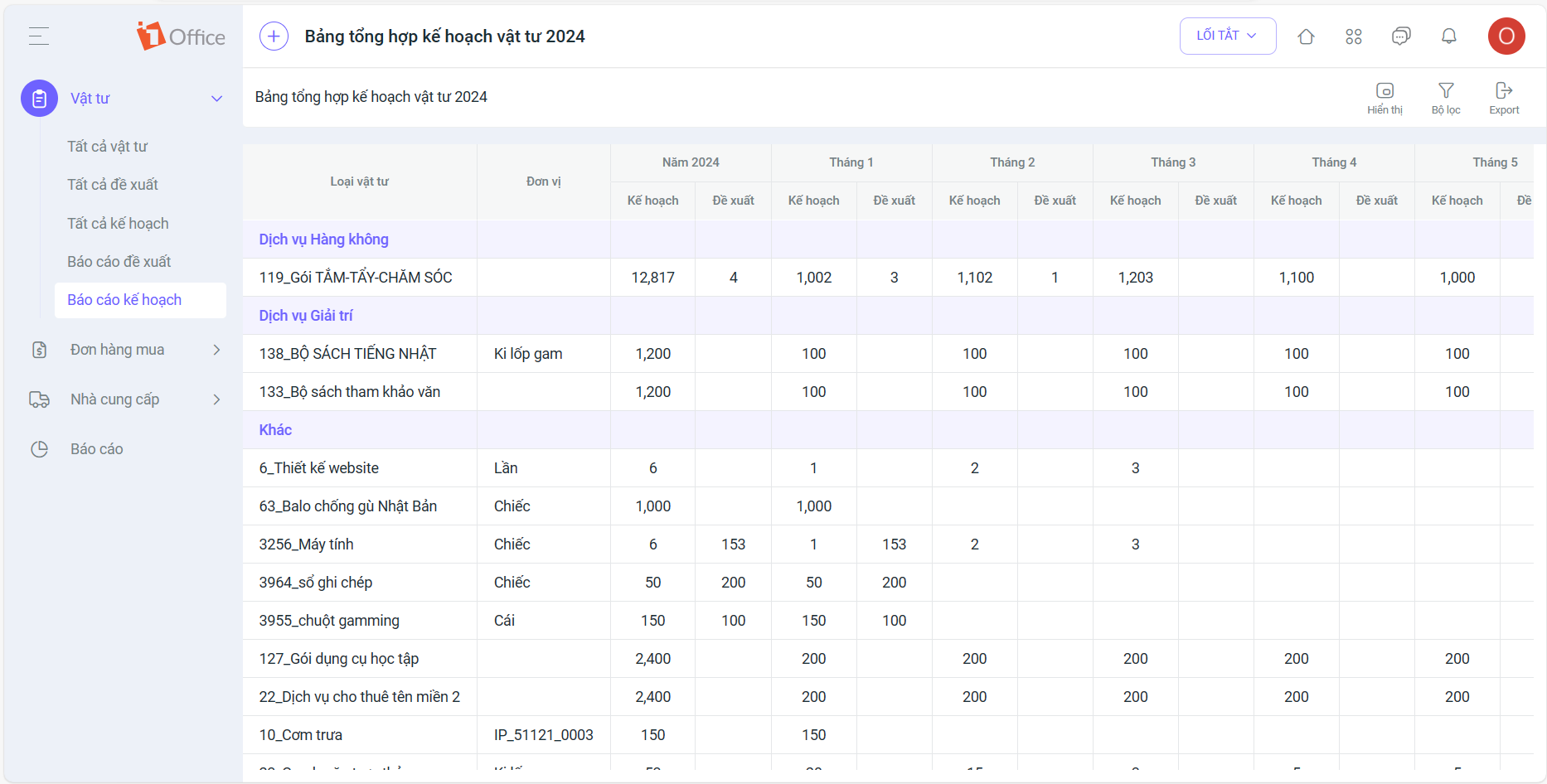Image resolution: width=1547 pixels, height=784 pixels.
Task: Open the Bộ lọc filter
Action: coord(1445,97)
